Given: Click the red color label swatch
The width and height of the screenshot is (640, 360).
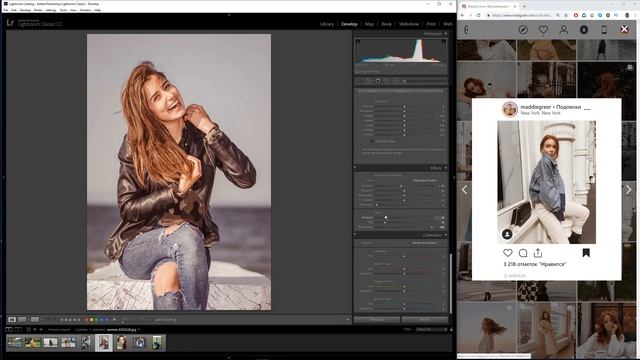Looking at the screenshot, I should tap(87, 320).
